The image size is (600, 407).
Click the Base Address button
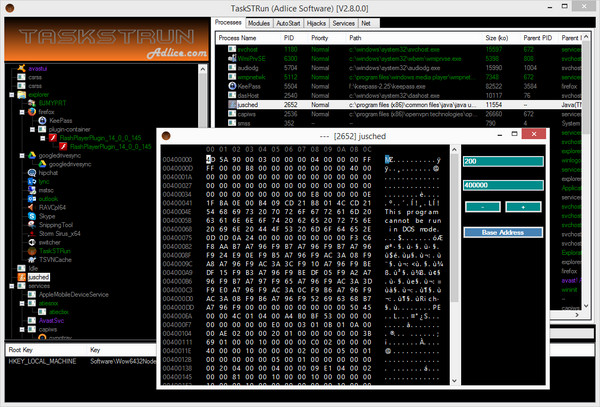point(503,233)
